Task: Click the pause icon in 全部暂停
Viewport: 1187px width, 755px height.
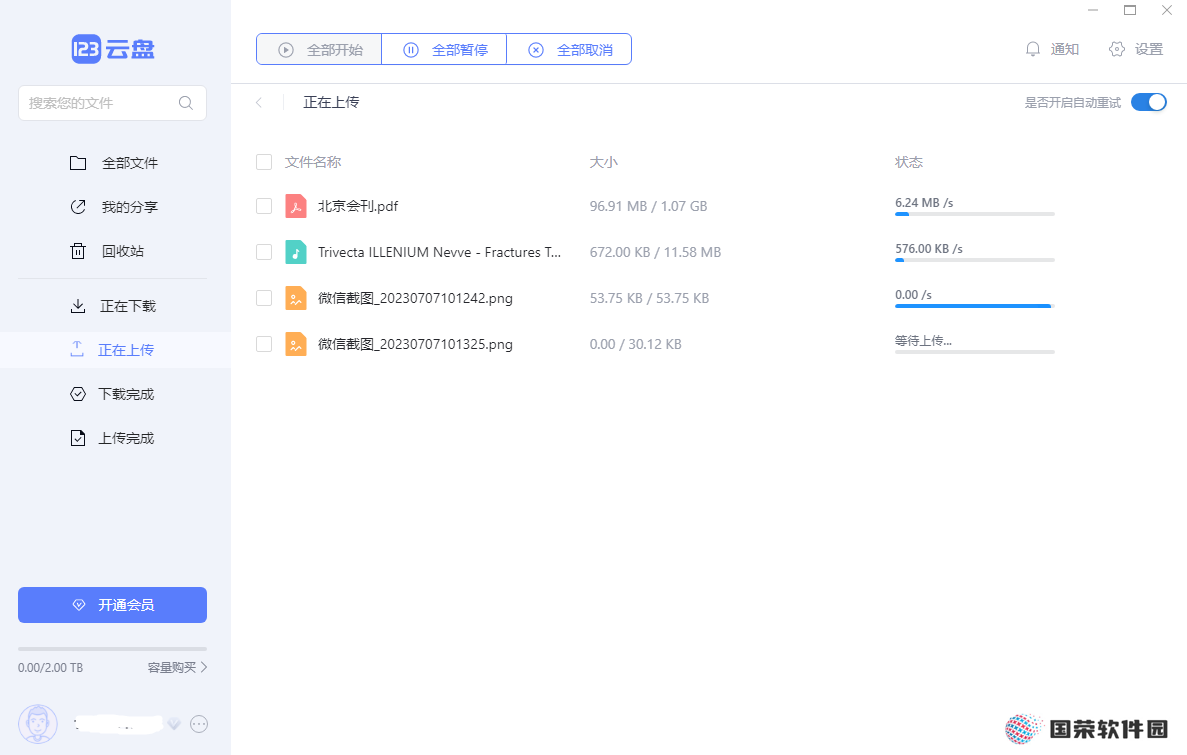Action: point(410,50)
